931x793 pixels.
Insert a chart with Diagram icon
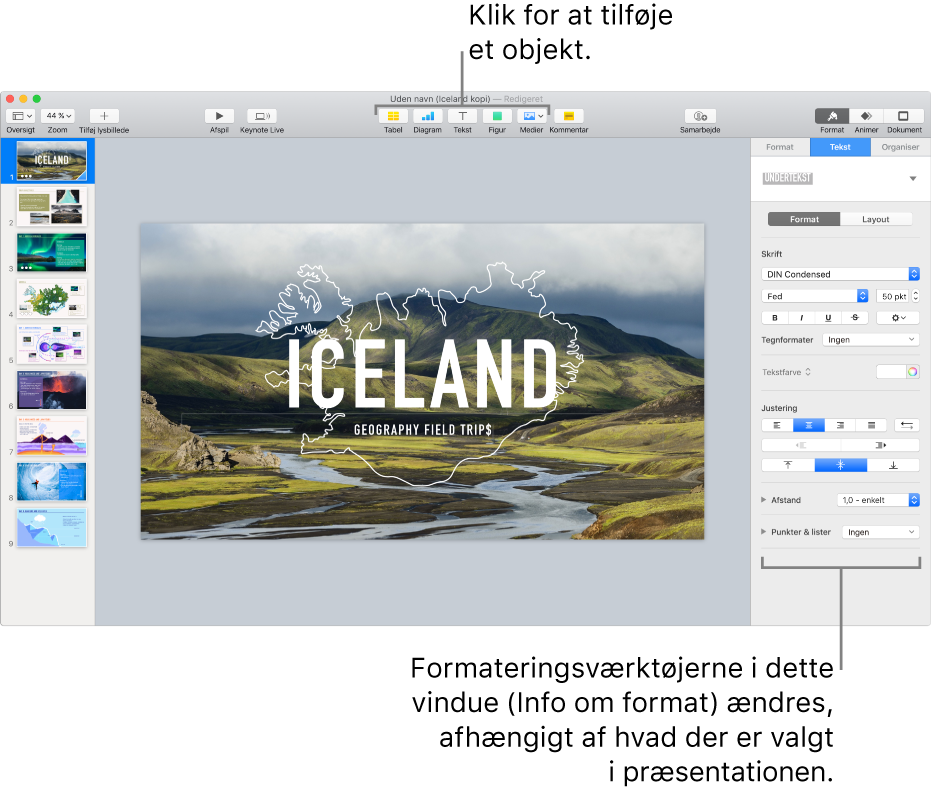pyautogui.click(x=428, y=116)
